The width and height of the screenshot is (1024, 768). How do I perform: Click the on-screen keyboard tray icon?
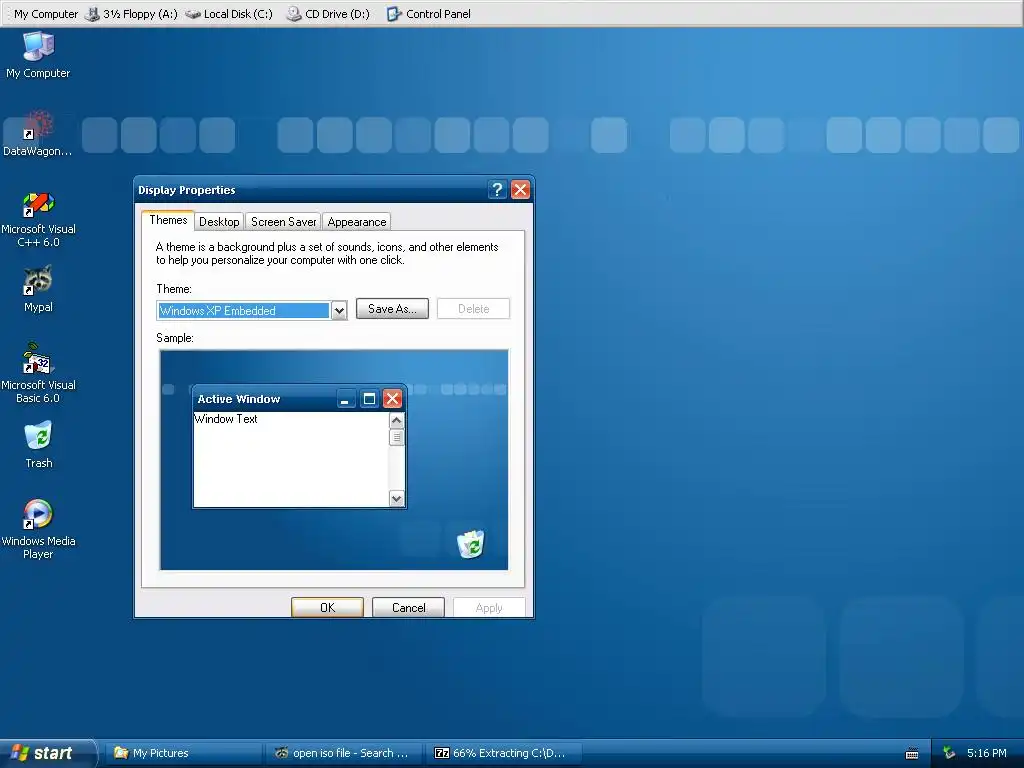[912, 754]
